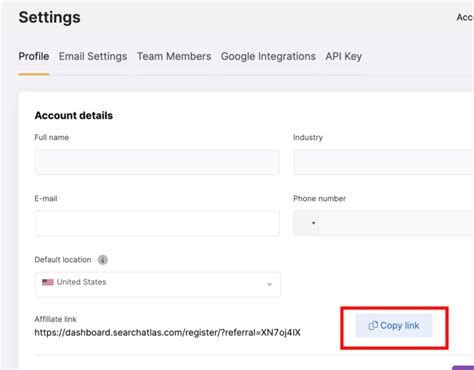474x370 pixels.
Task: Expand the default location chevron arrow
Action: point(269,284)
